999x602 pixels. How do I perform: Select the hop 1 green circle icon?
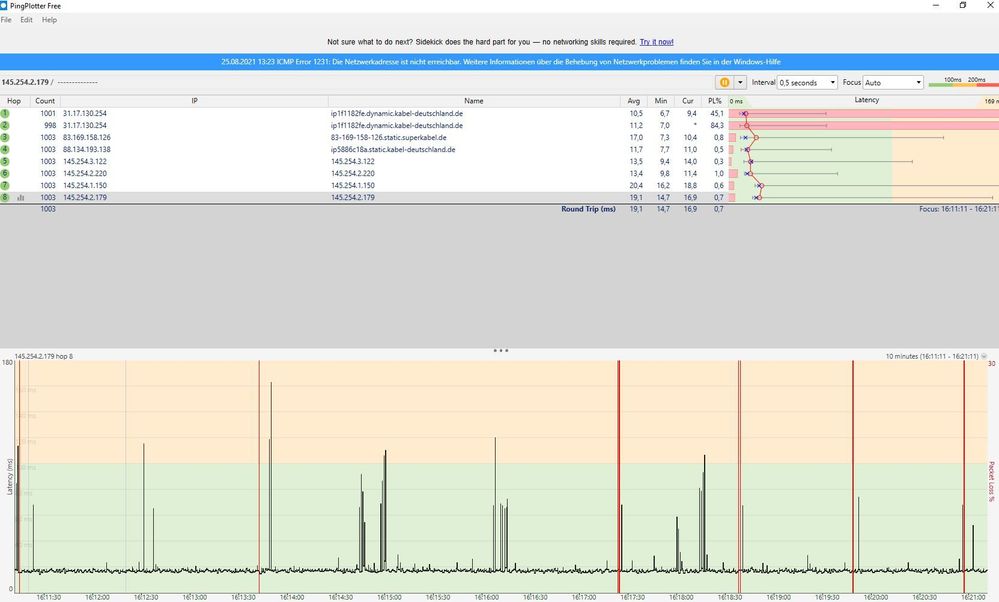tap(5, 114)
